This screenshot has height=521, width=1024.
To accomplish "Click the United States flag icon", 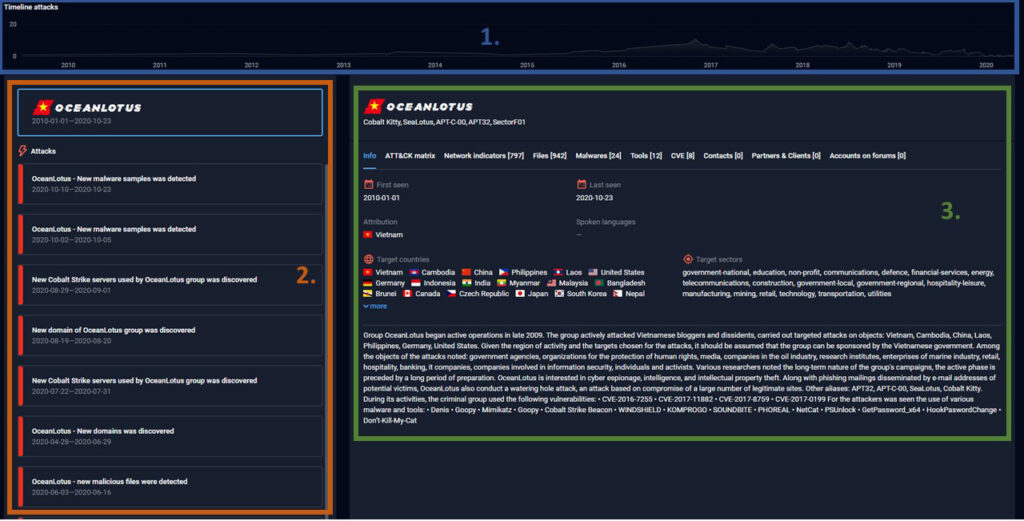I will [593, 272].
